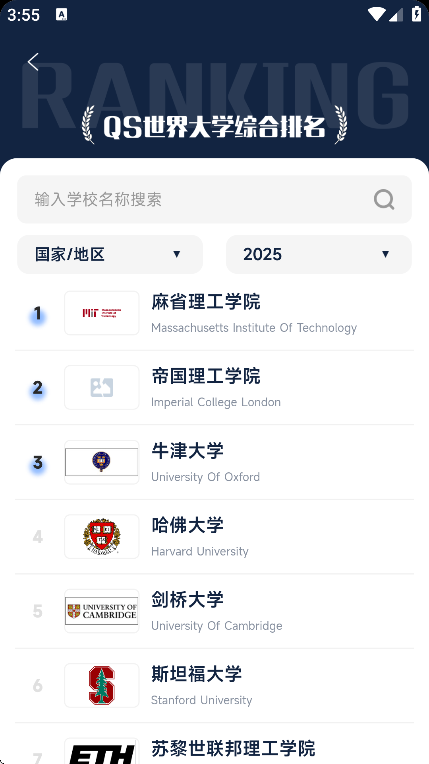Tap the Imperial College placeholder image icon
Image resolution: width=429 pixels, height=764 pixels.
point(102,387)
